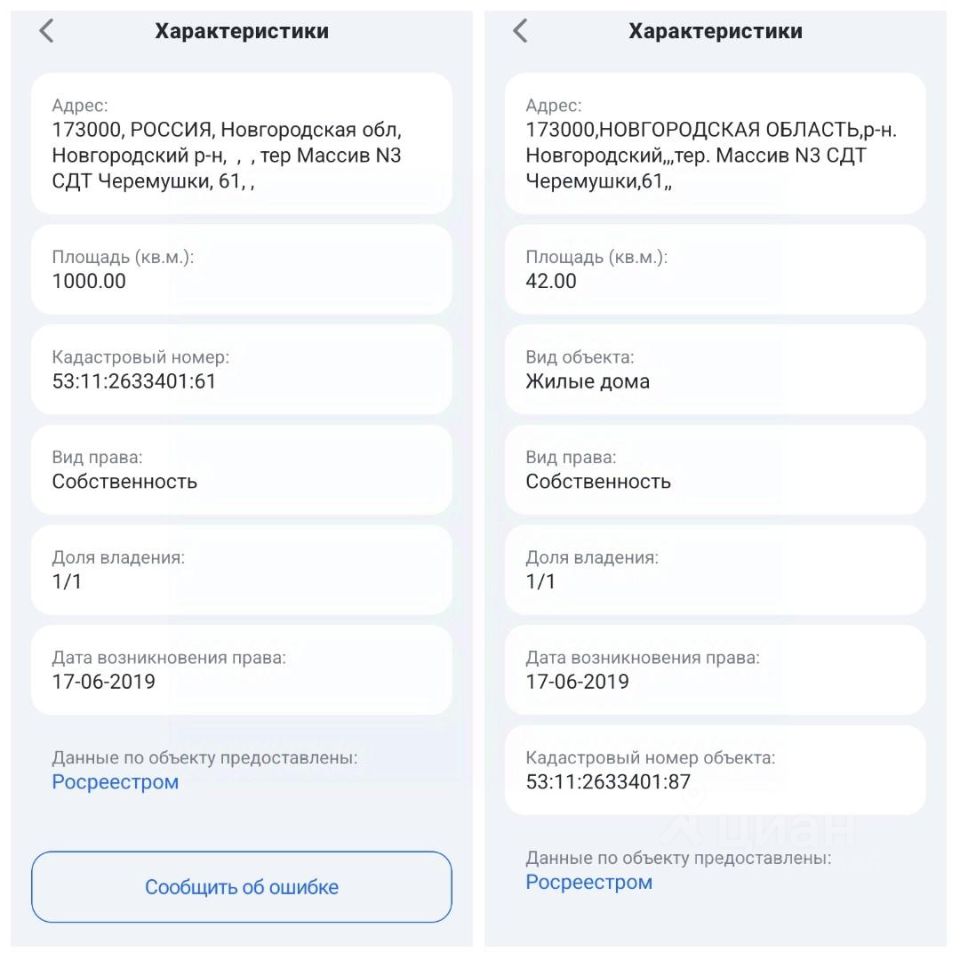Click Дата возникновения права card on the right screen
Screen dimensions: 960x960
click(x=715, y=670)
